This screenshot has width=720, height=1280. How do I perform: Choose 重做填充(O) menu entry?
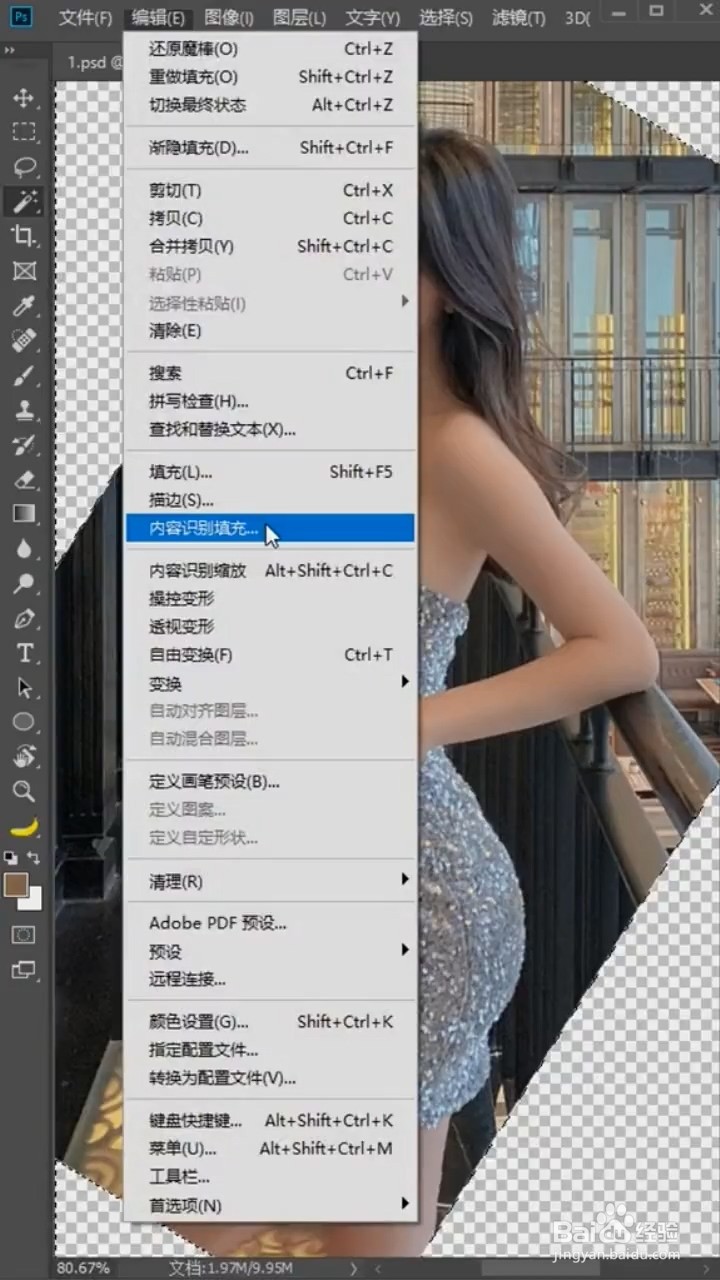point(270,77)
